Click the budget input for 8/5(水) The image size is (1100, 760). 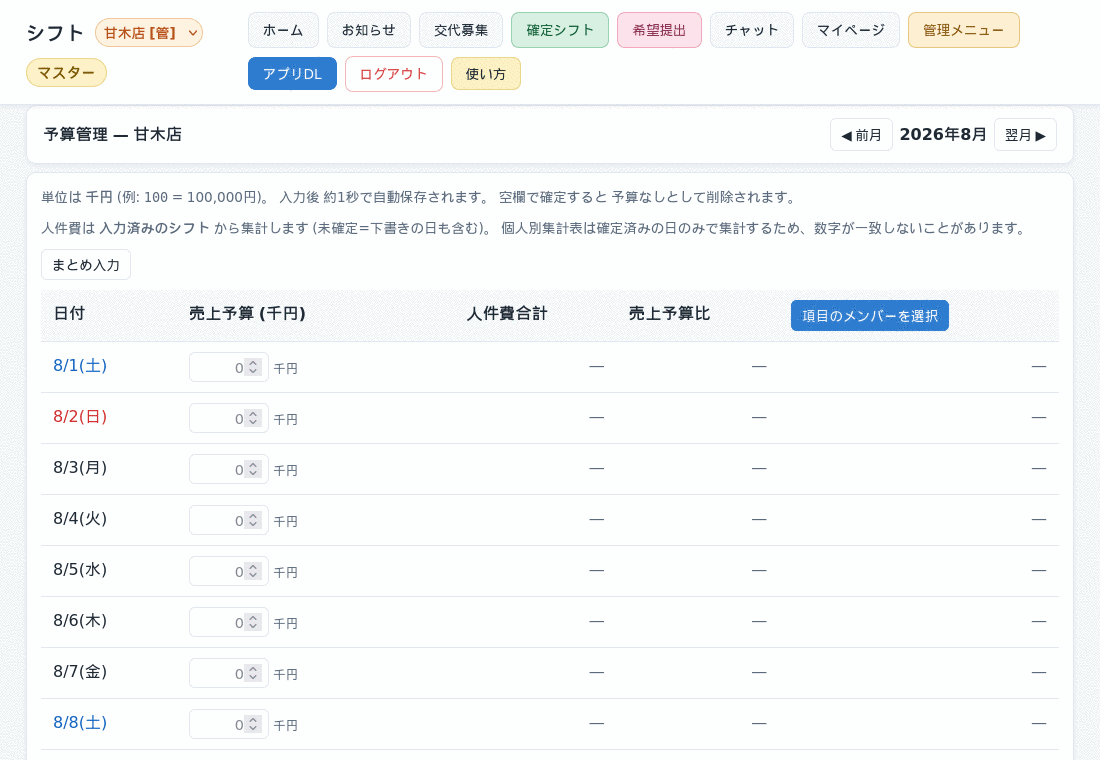point(229,571)
